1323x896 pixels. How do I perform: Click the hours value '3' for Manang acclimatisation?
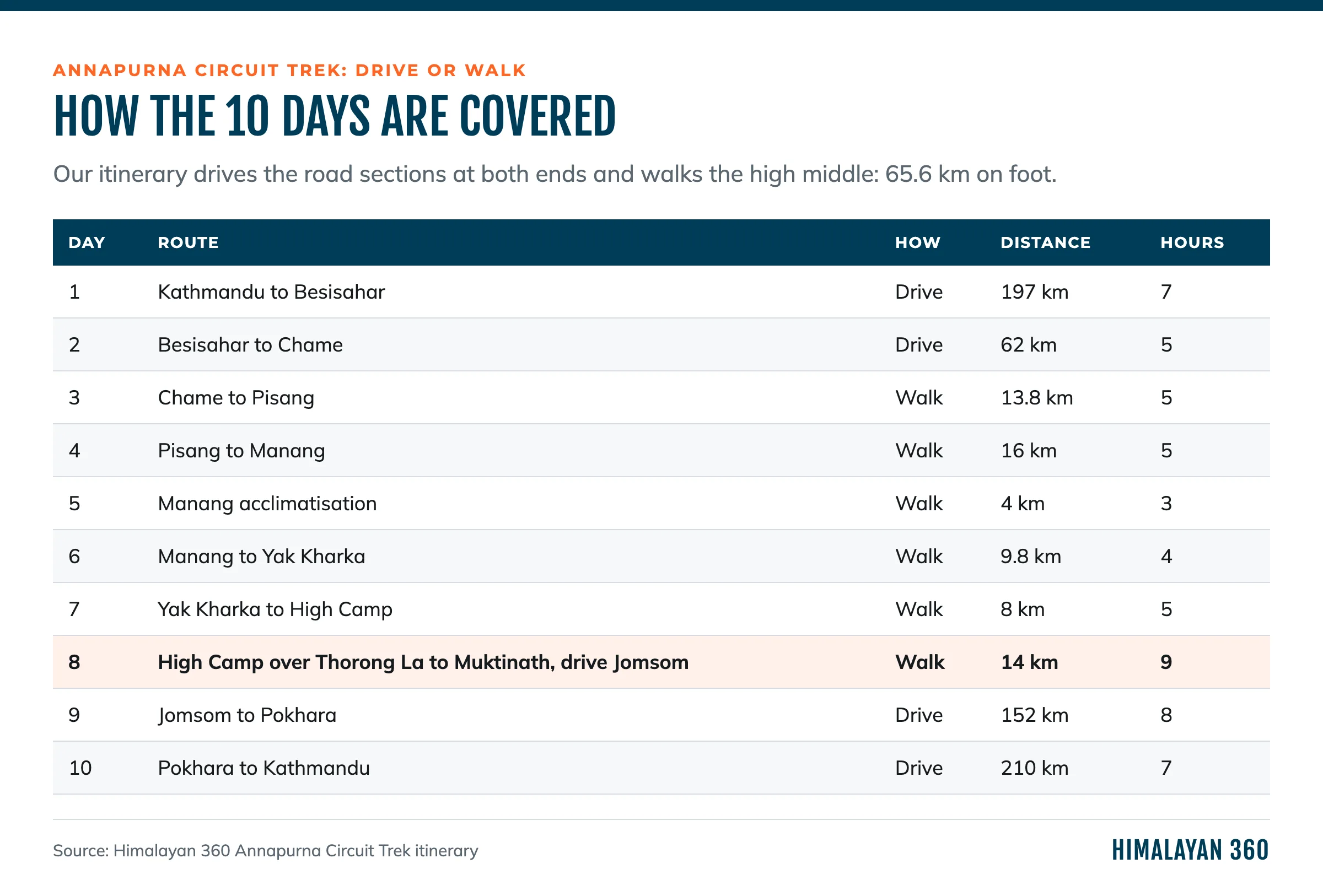pos(1166,504)
